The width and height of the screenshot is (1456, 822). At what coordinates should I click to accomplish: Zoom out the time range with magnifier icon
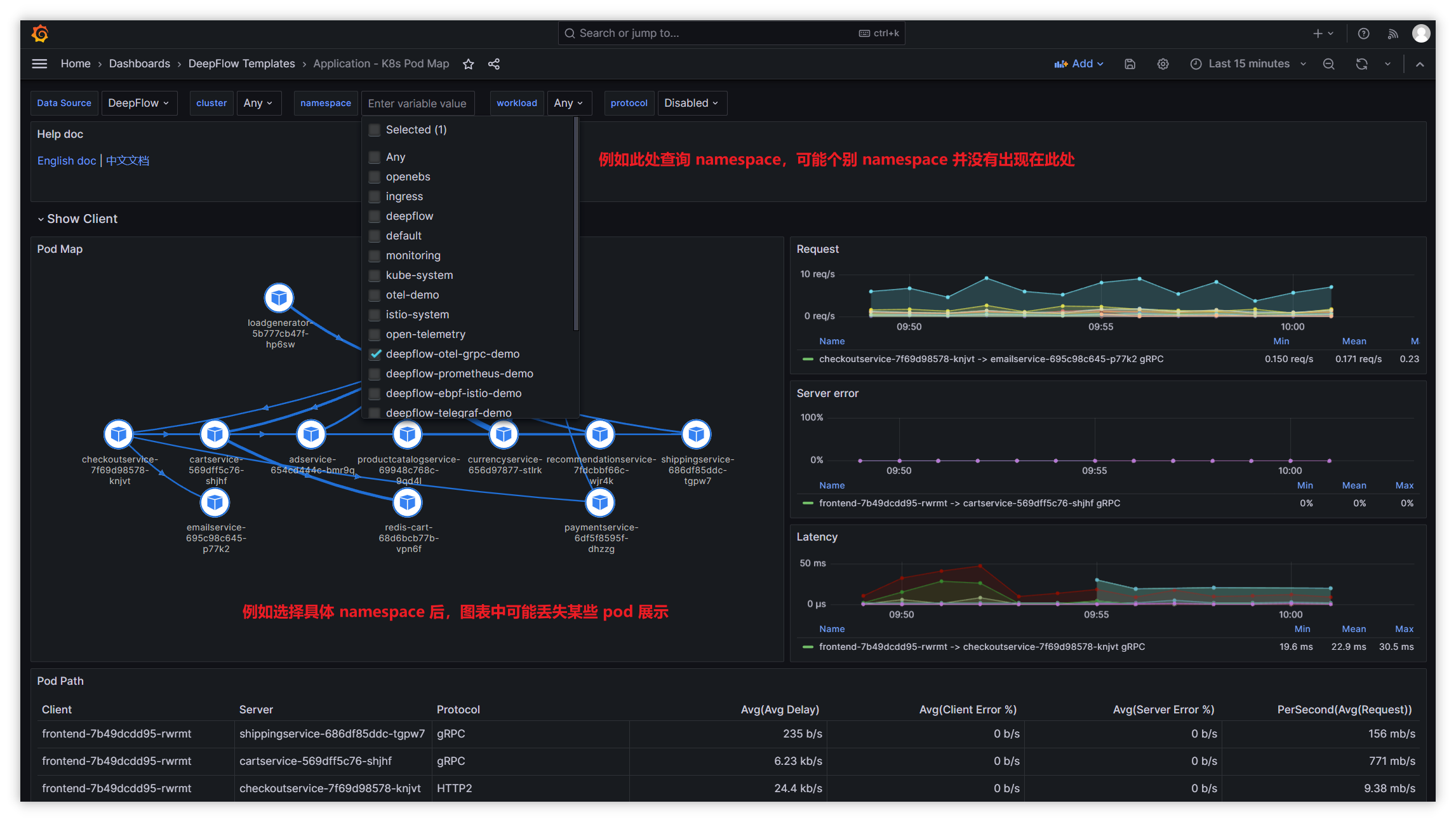[1328, 64]
